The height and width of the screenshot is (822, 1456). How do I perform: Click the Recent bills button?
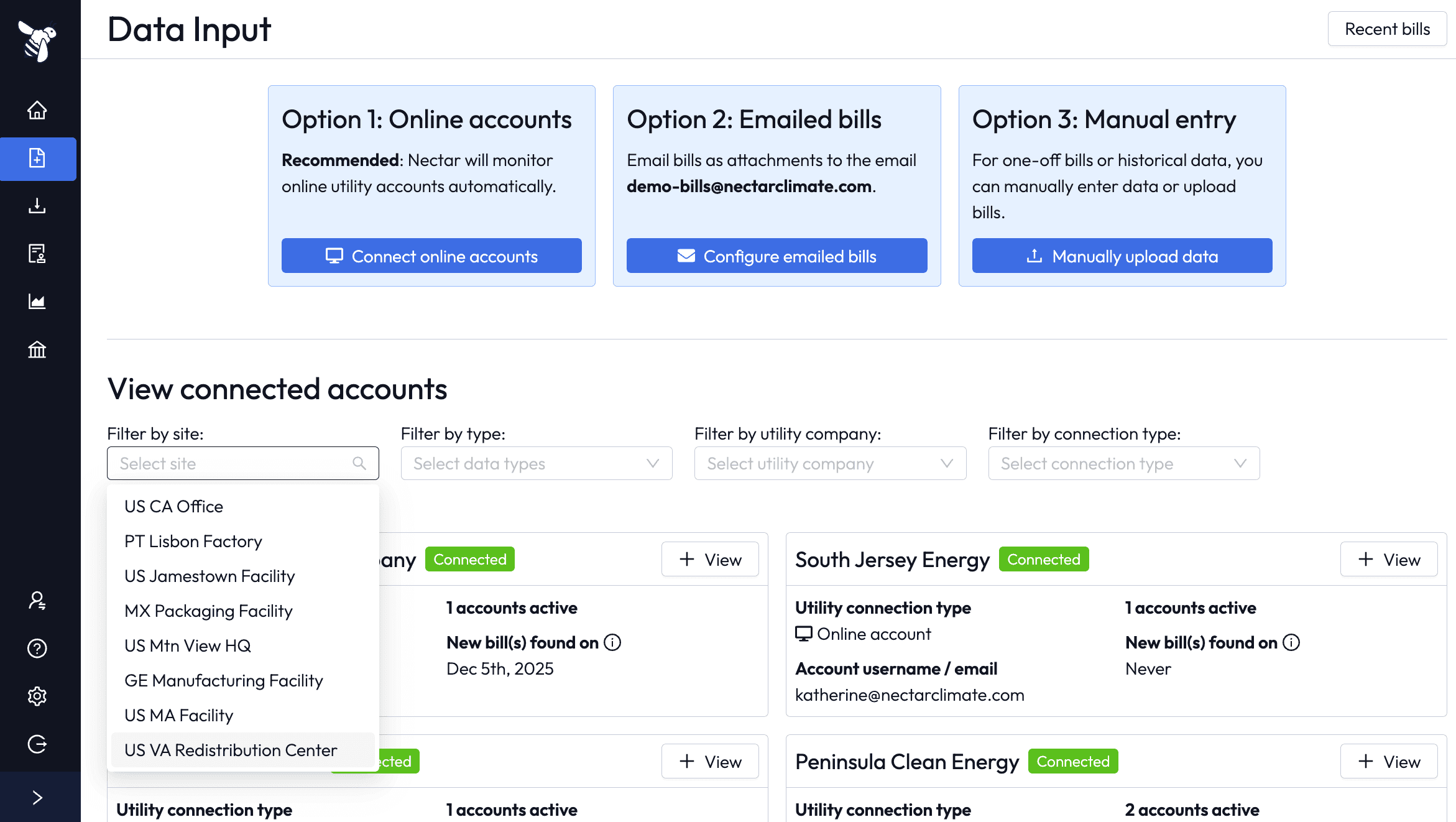[x=1387, y=29]
